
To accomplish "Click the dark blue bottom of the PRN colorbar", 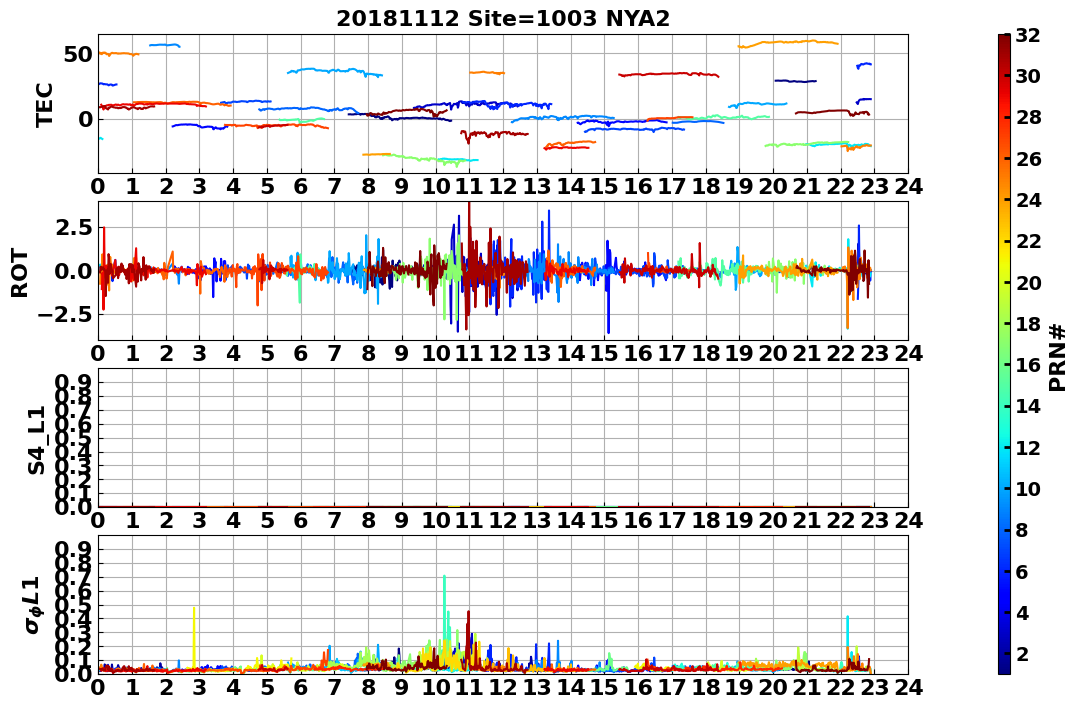I will [1004, 668].
